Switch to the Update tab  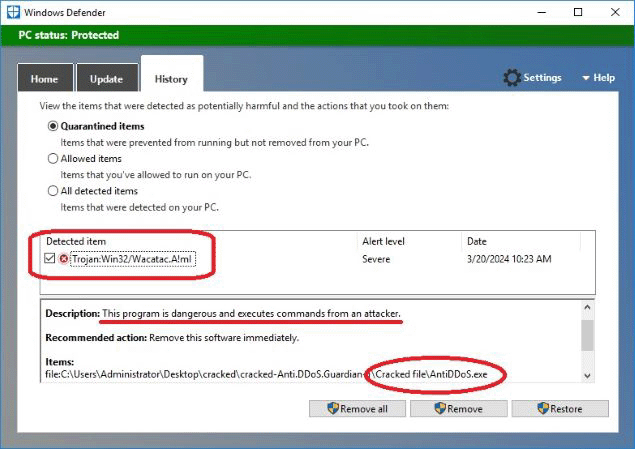(107, 78)
